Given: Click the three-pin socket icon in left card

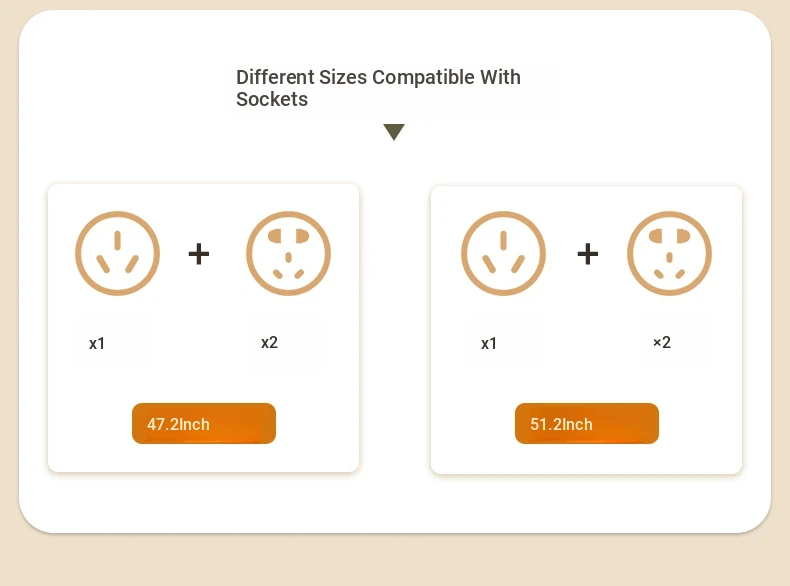Looking at the screenshot, I should [117, 253].
